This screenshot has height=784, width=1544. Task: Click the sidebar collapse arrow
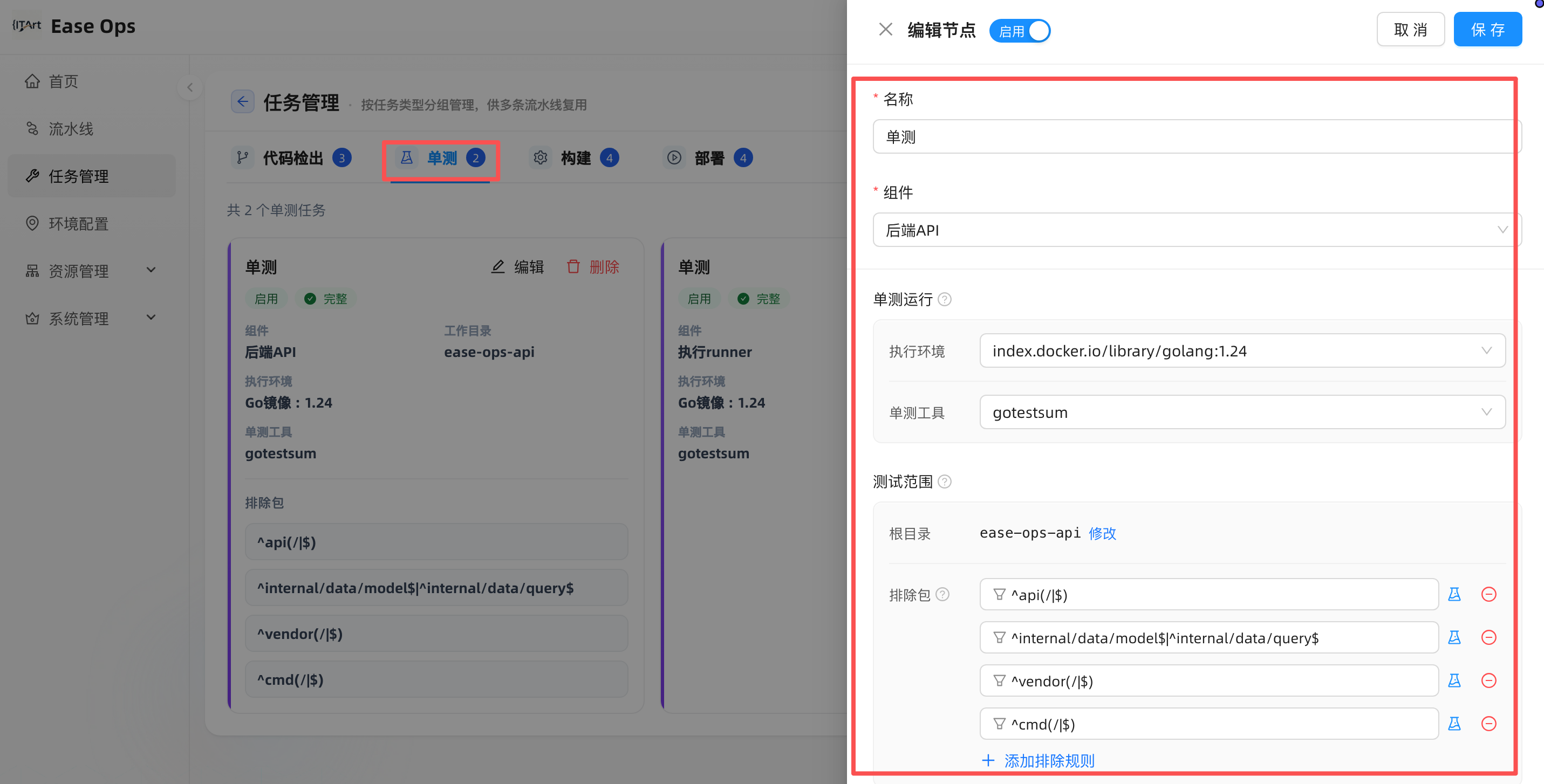click(190, 87)
